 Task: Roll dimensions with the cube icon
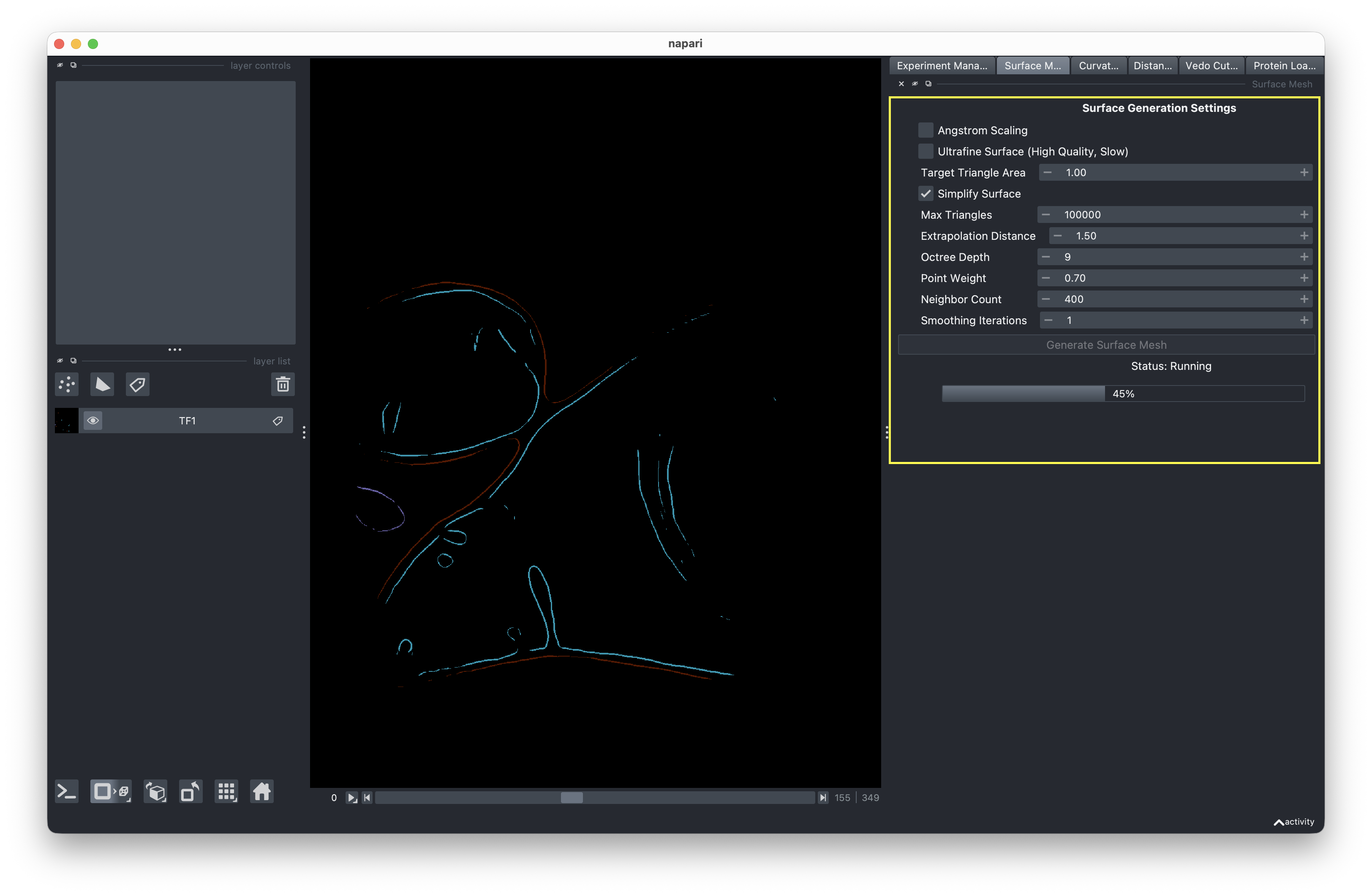(x=155, y=792)
